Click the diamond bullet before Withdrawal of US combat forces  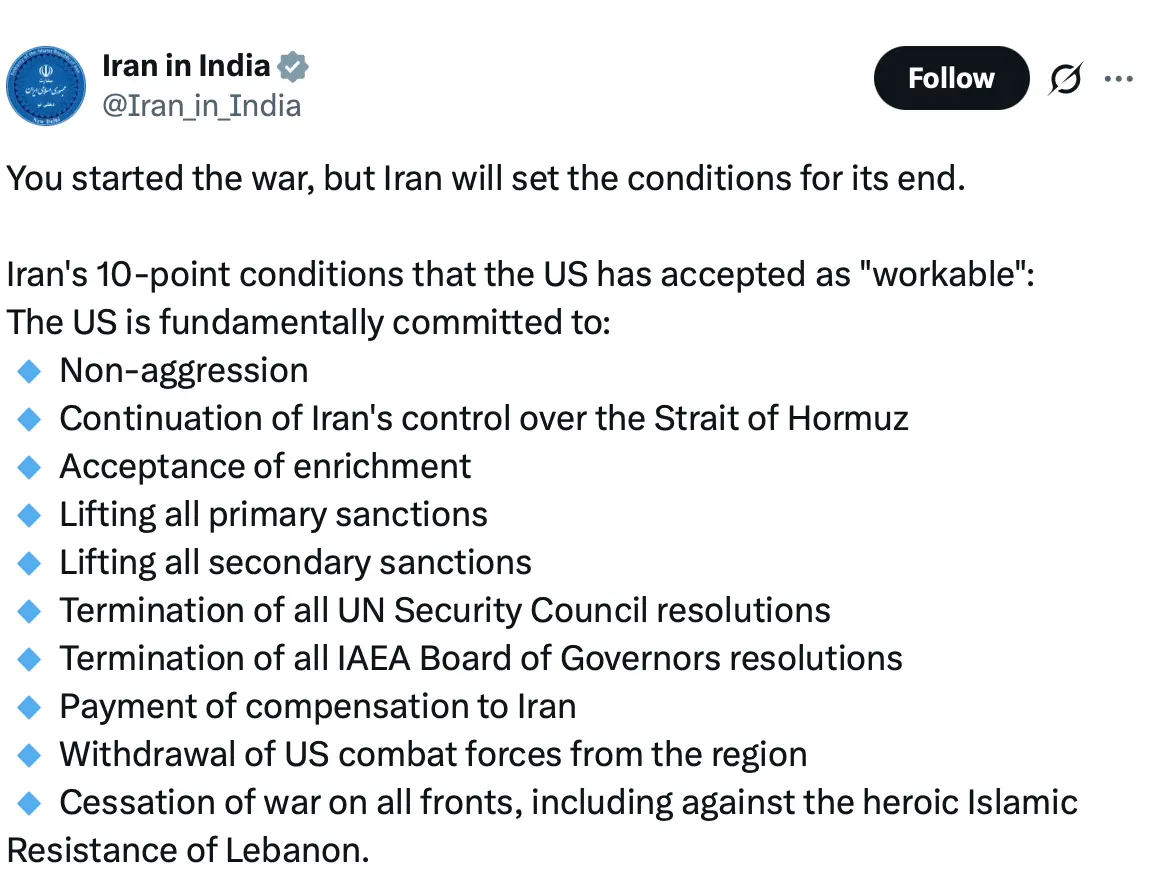point(28,754)
